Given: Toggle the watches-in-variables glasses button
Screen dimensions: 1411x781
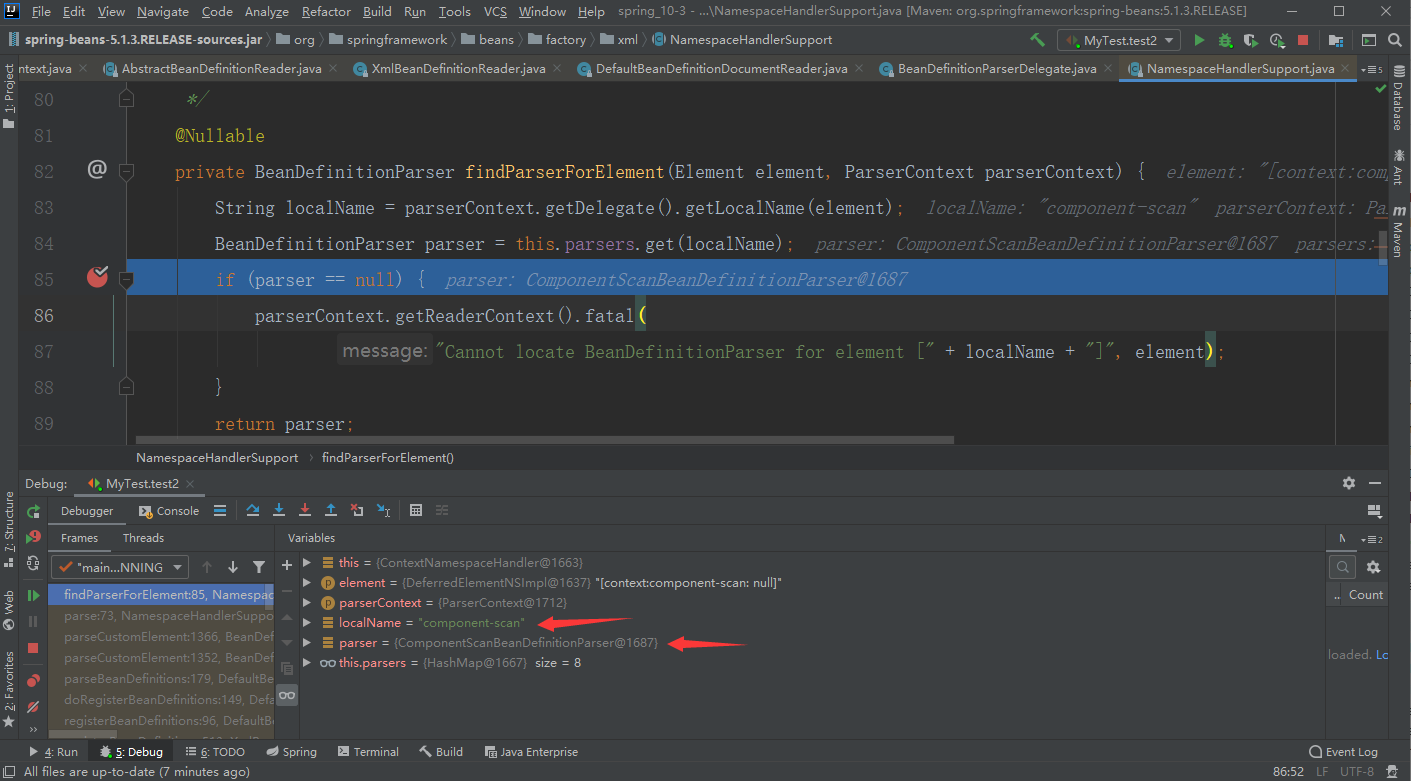Looking at the screenshot, I should 287,695.
